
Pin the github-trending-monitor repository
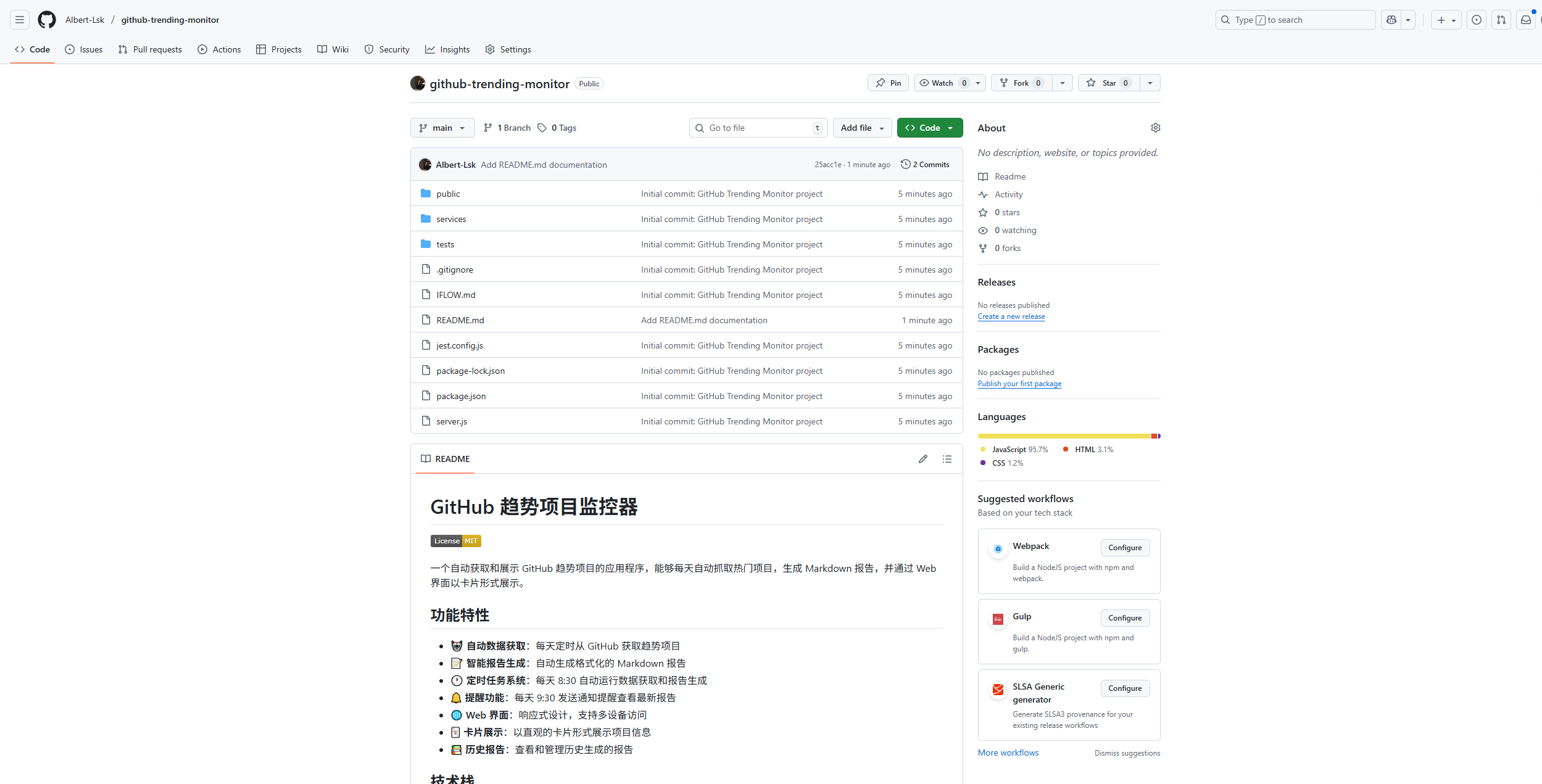tap(887, 83)
